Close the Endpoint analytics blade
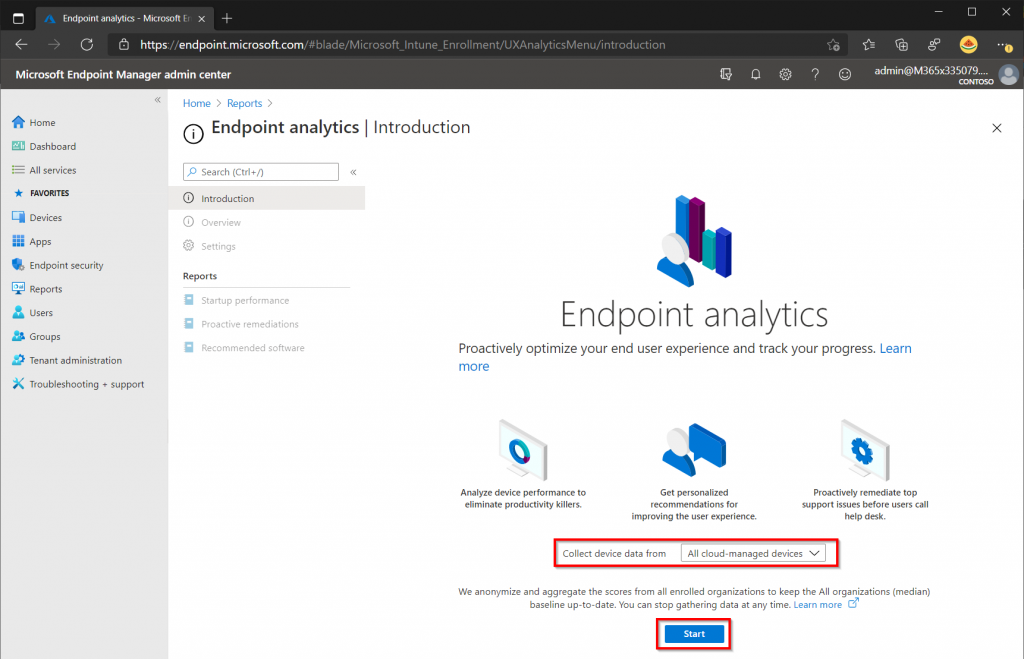This screenshot has height=659, width=1024. click(x=997, y=128)
